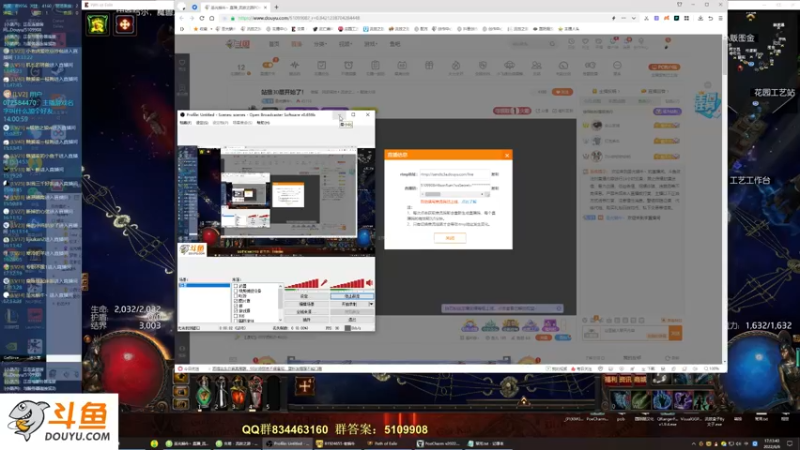Click the Douyu logo in the site header
This screenshot has width=800, height=450.
[x=237, y=44]
